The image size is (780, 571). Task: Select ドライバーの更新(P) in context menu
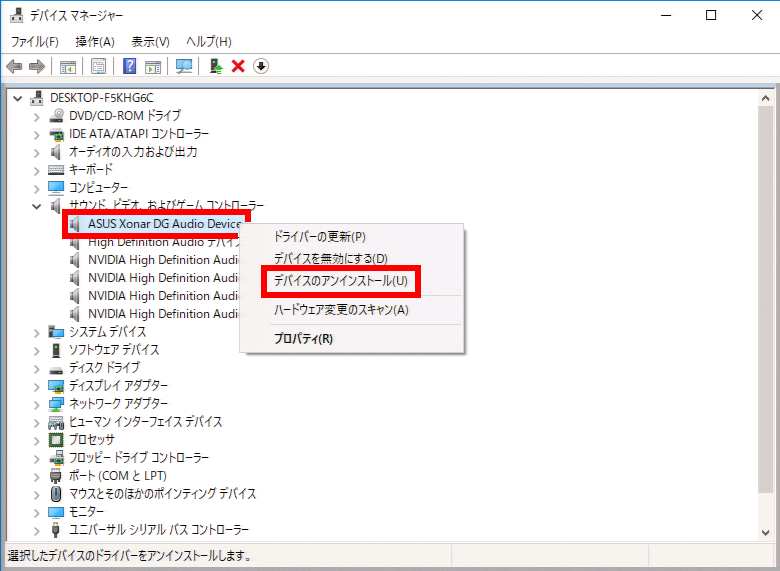(320, 237)
